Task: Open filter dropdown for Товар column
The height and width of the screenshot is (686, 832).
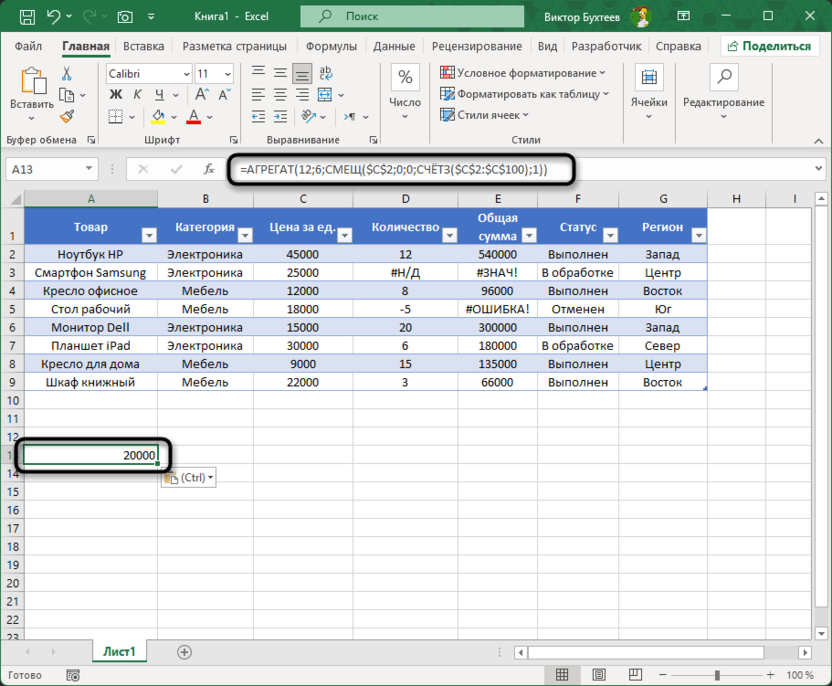Action: [149, 235]
